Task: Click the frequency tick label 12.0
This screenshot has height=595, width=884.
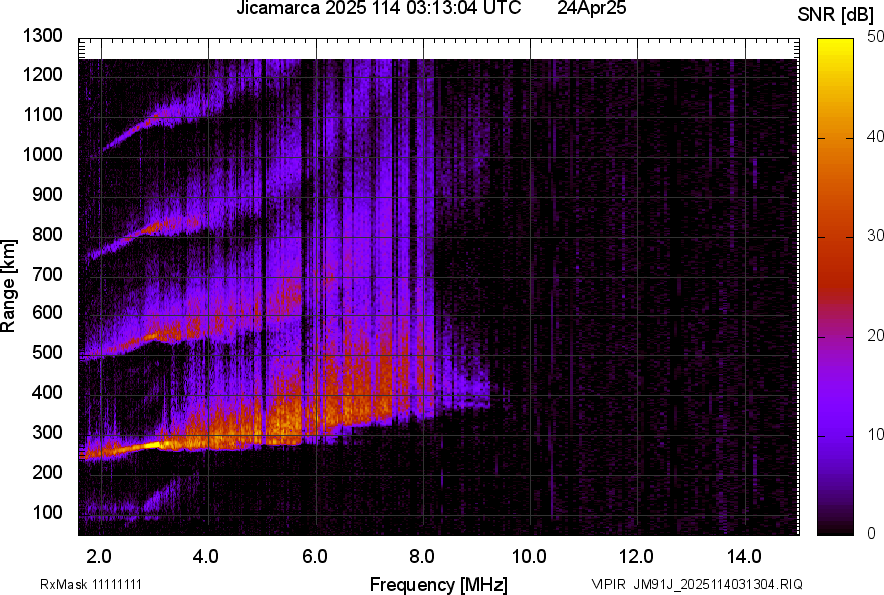Action: click(x=637, y=557)
